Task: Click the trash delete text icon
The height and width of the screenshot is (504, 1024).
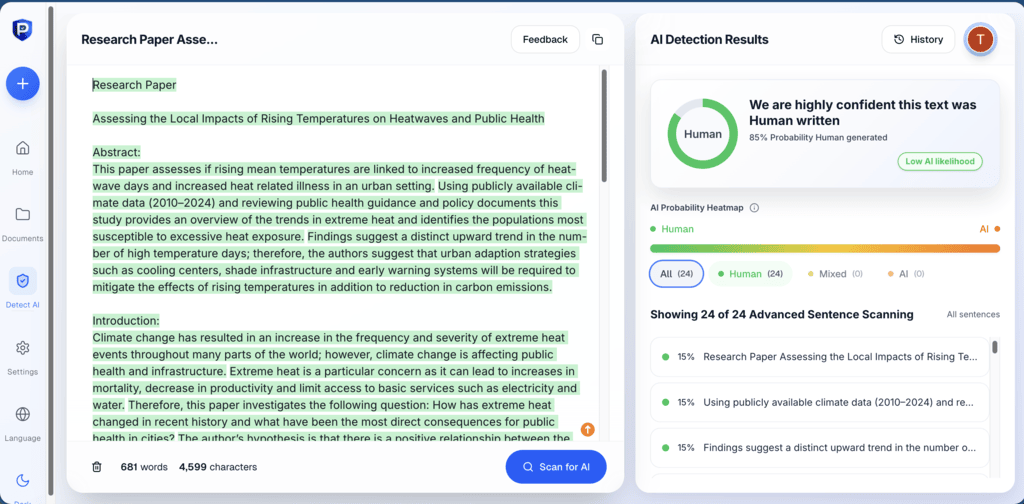Action: [x=97, y=467]
